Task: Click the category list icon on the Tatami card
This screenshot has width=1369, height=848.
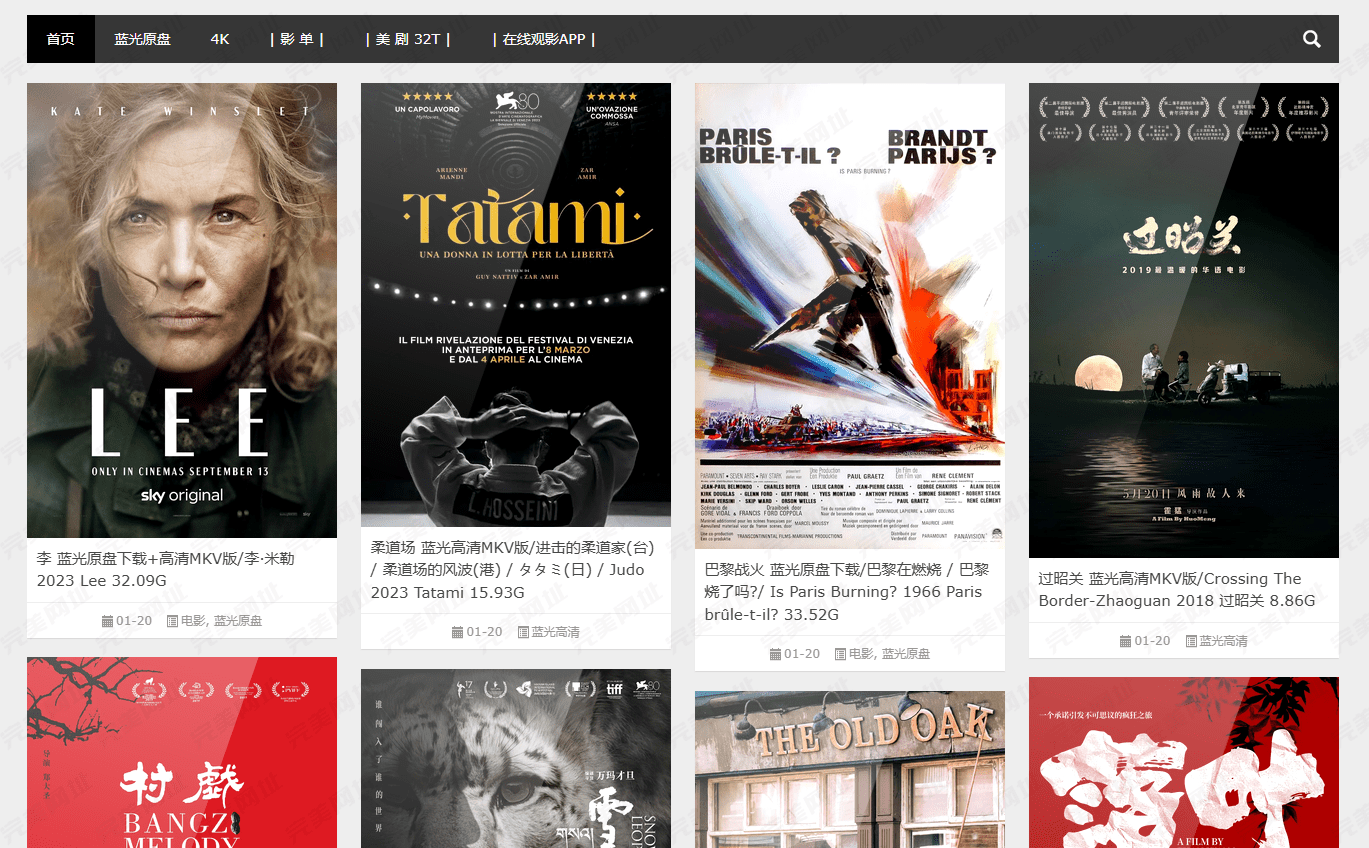Action: 523,632
